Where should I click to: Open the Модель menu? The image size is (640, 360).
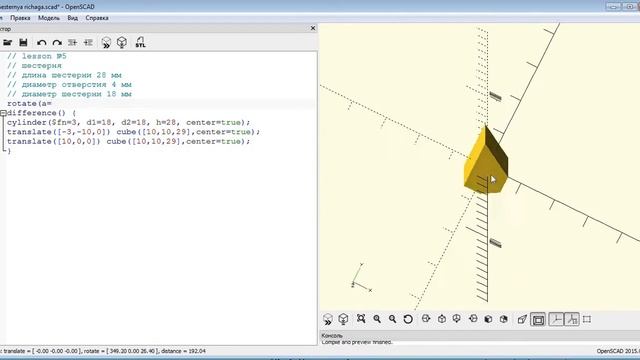click(49, 18)
